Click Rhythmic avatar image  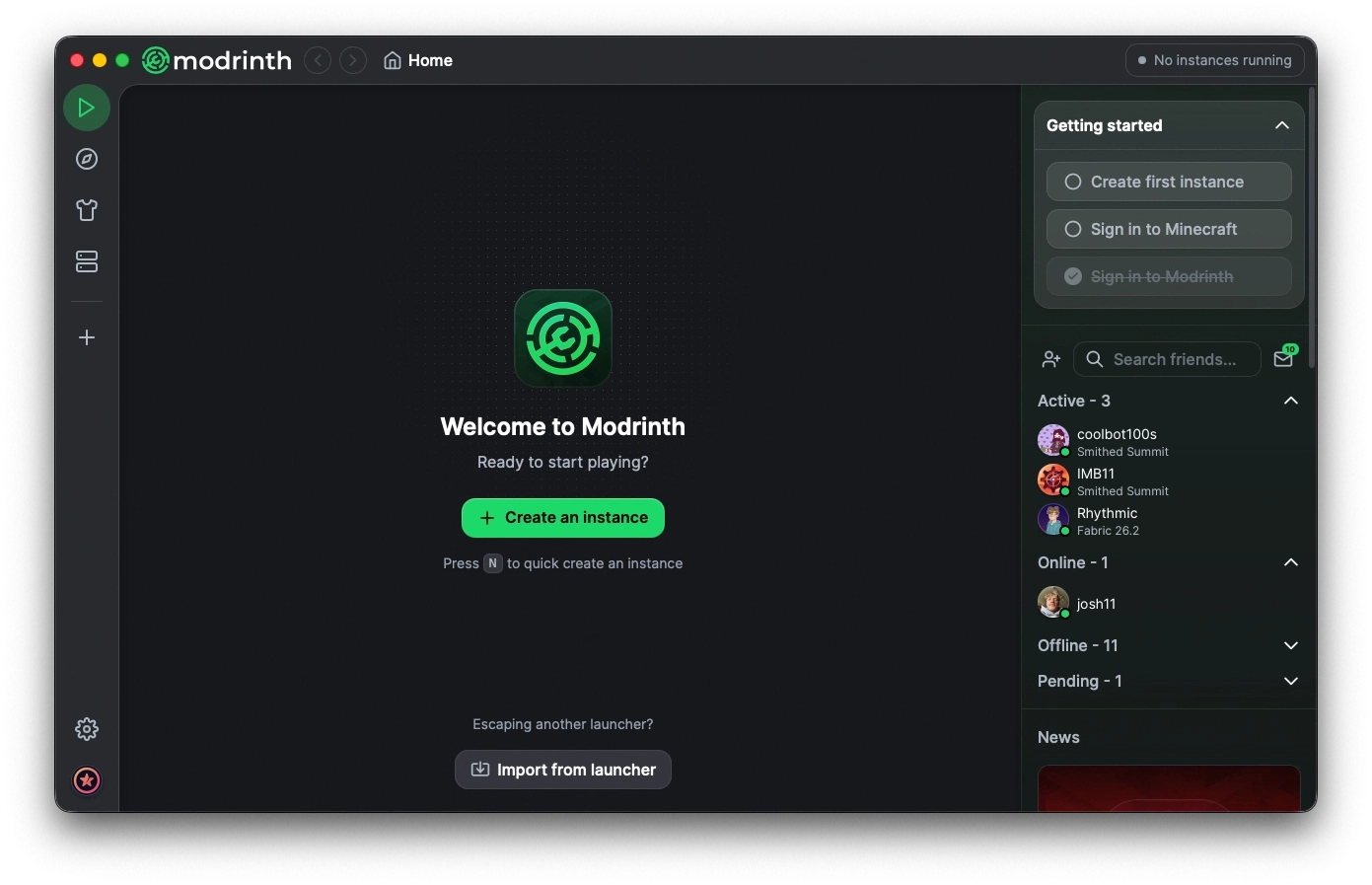click(x=1053, y=519)
